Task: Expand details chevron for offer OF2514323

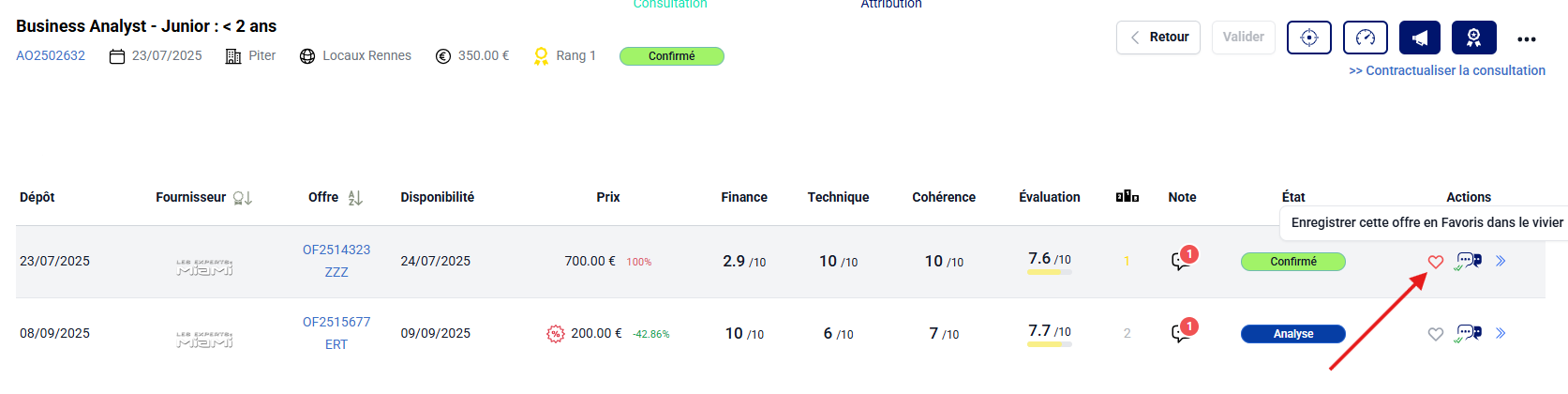Action: click(1501, 261)
